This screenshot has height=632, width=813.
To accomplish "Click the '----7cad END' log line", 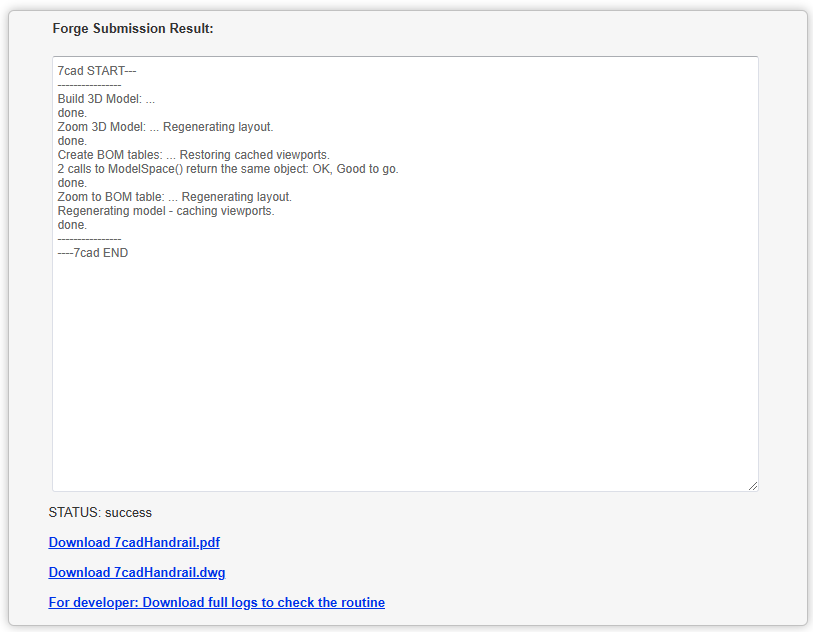I will point(93,253).
